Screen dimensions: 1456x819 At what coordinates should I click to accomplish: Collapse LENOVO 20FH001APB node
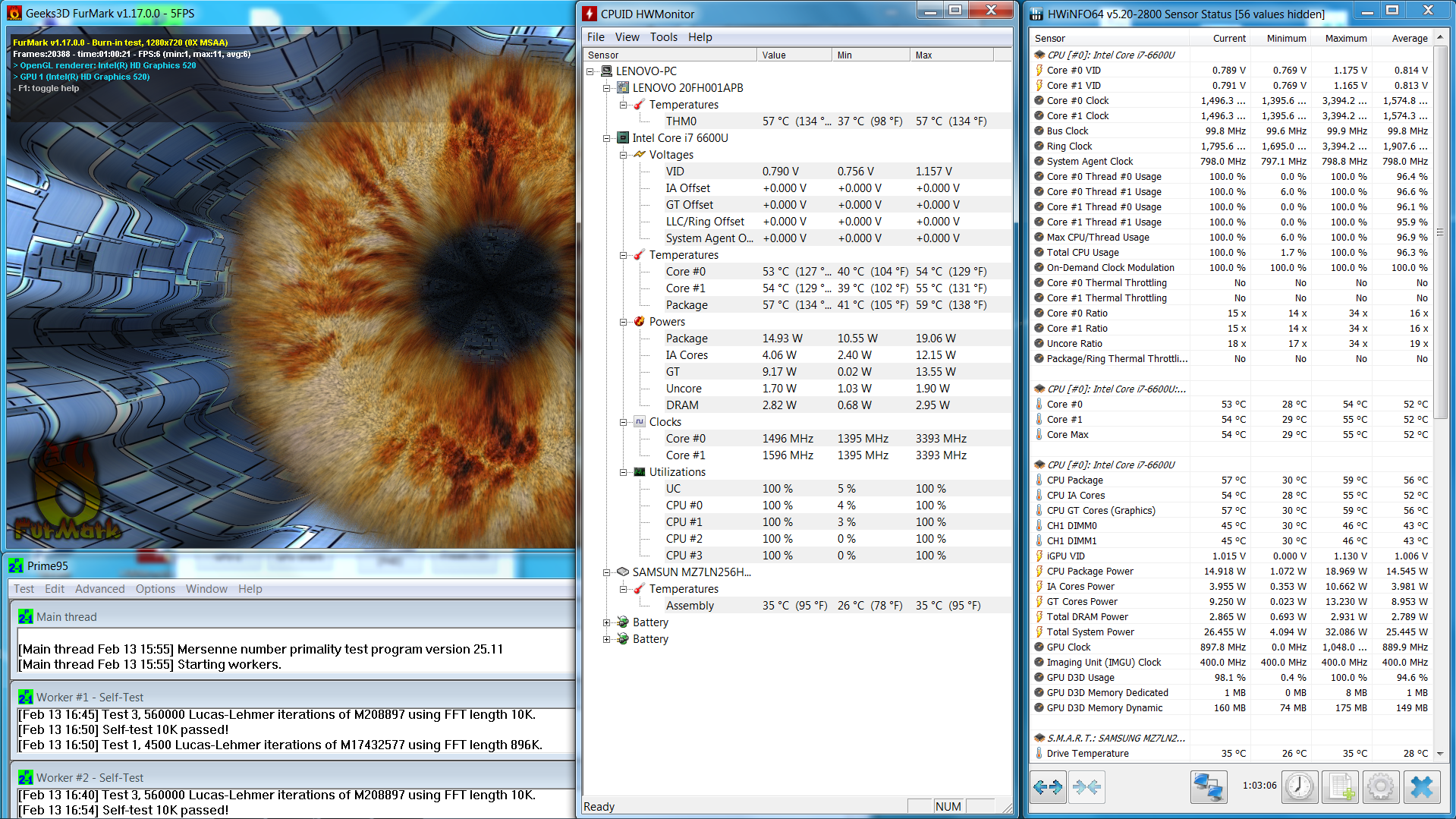click(606, 88)
